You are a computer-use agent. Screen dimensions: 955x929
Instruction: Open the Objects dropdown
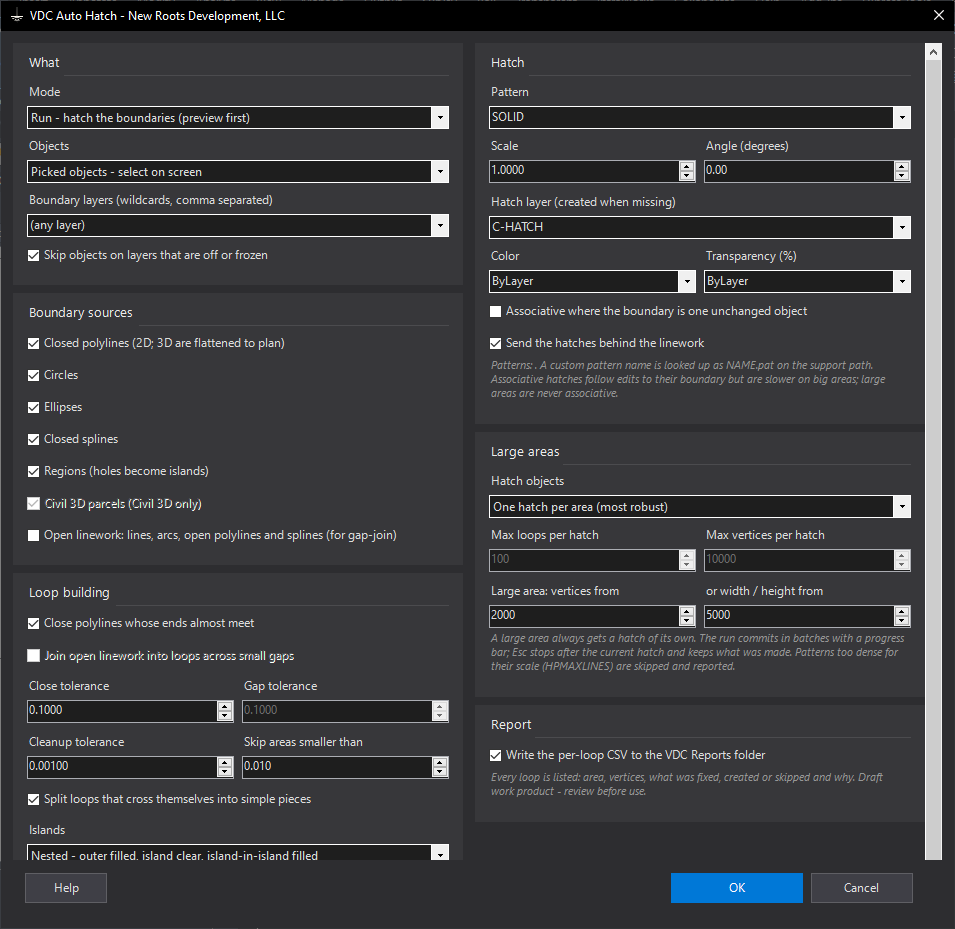(x=440, y=172)
